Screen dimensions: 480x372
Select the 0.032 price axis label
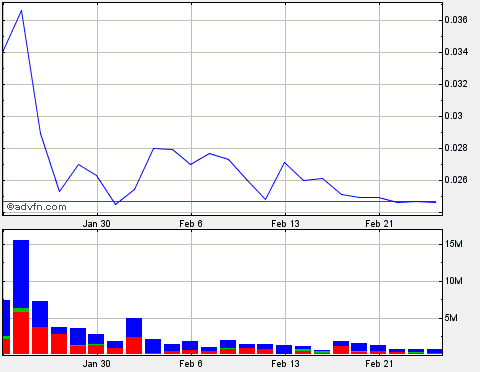tap(456, 84)
